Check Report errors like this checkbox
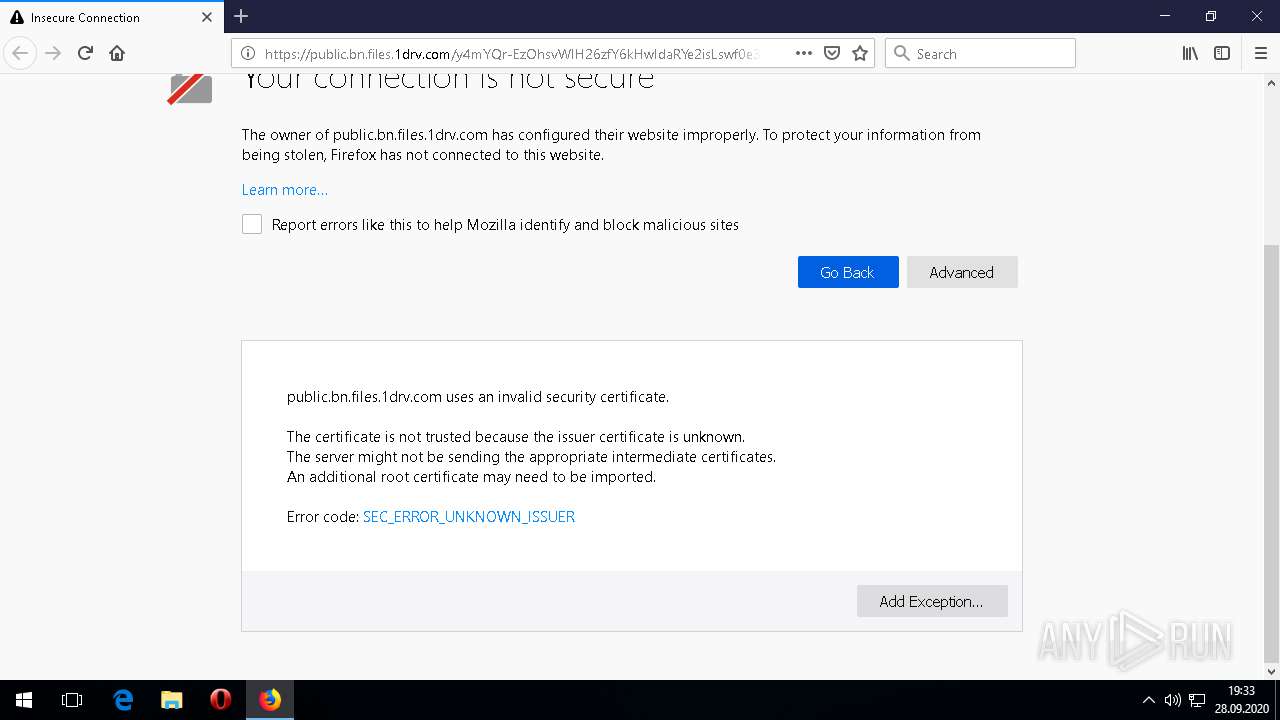Image resolution: width=1280 pixels, height=720 pixels. pos(252,225)
